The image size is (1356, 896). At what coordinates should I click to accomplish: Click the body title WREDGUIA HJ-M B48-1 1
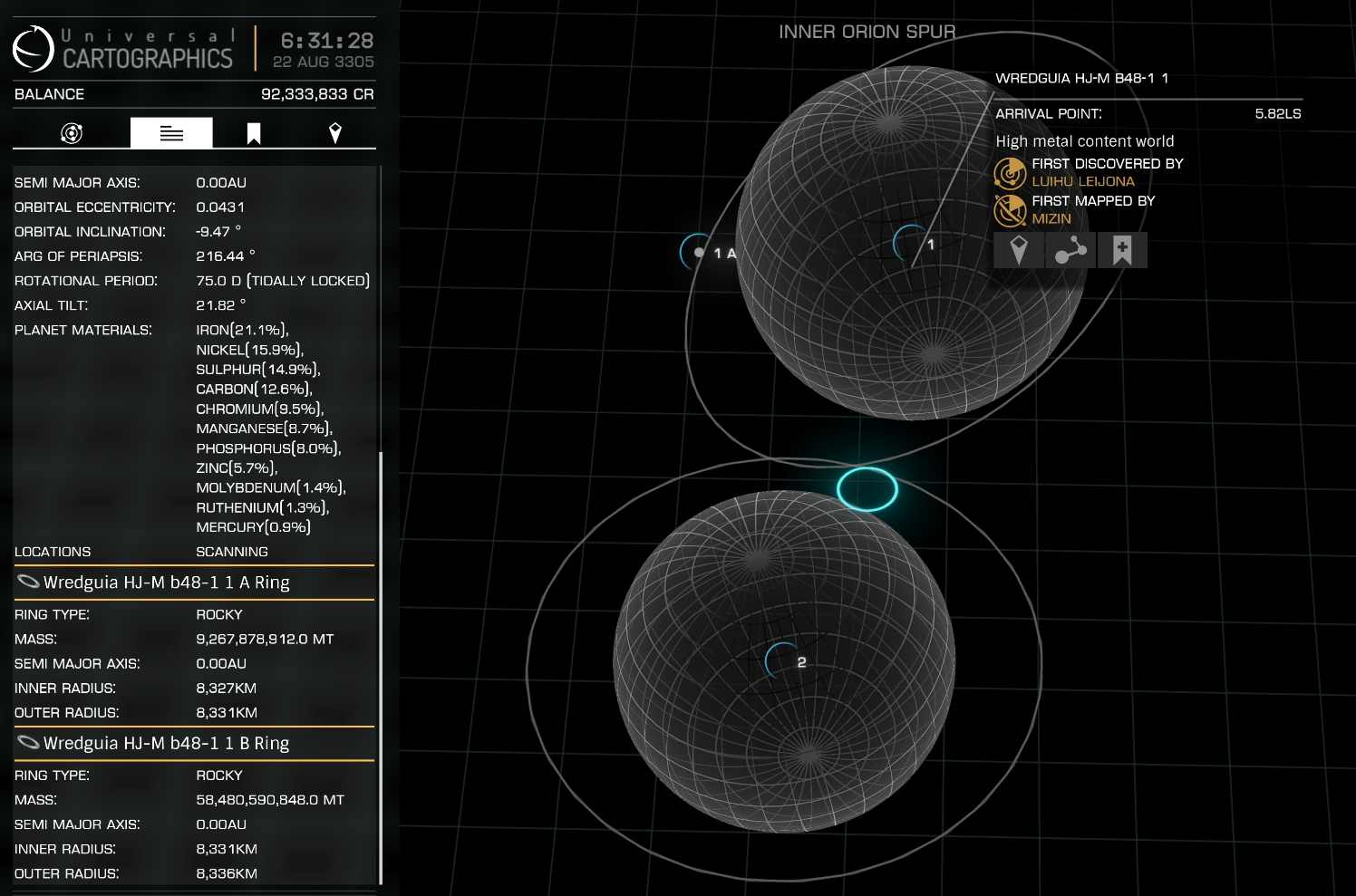click(x=1082, y=78)
